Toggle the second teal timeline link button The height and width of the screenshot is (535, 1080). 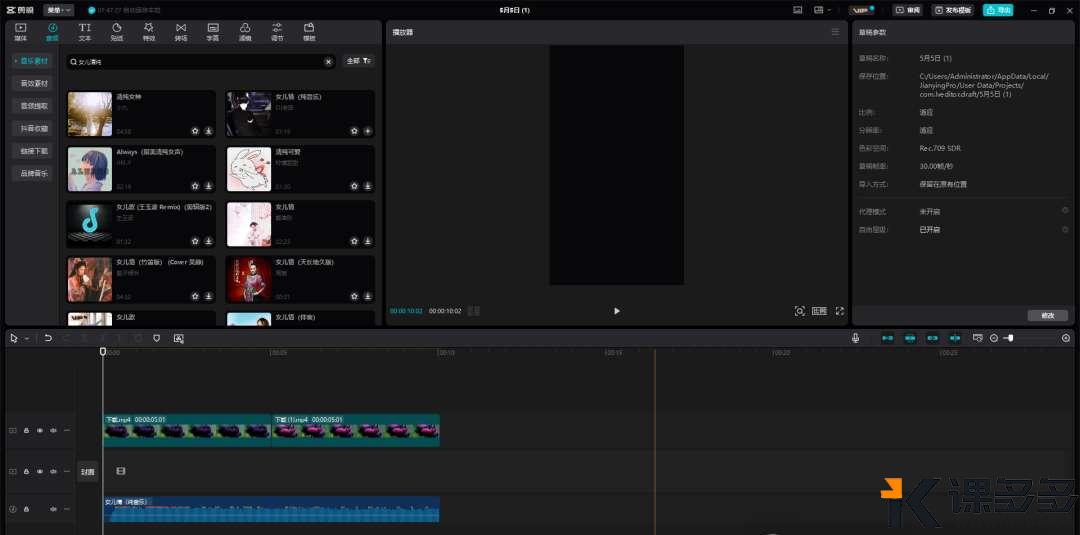(911, 338)
